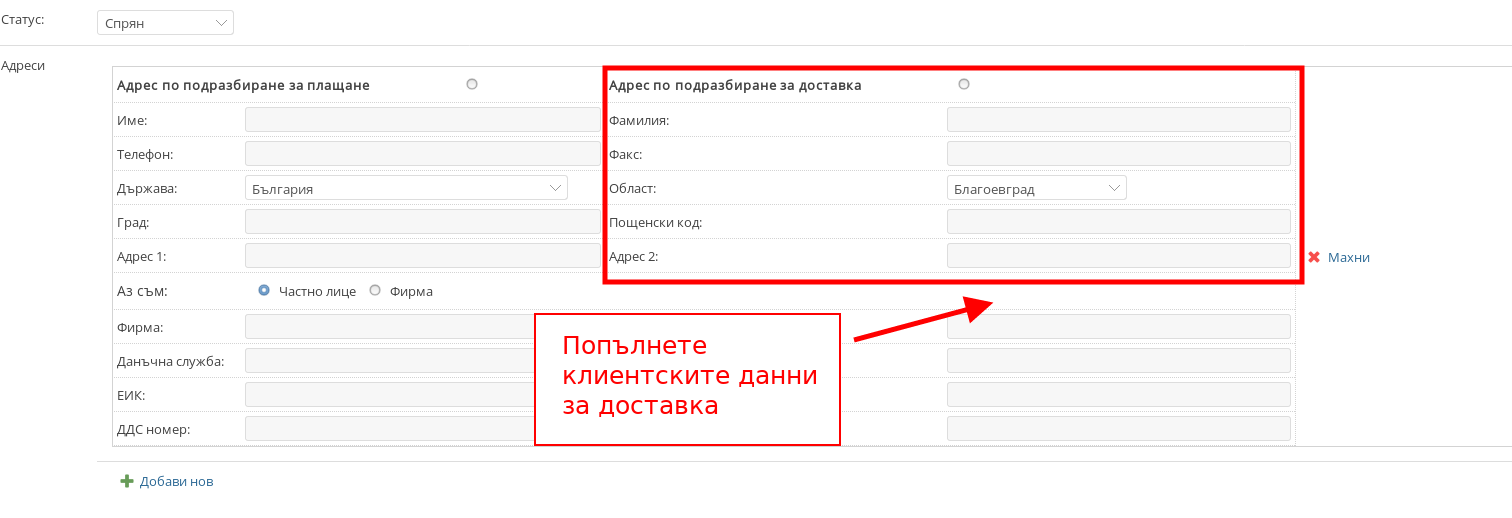The image size is (1512, 518).
Task: Choose the Частно лице radio option
Action: click(x=264, y=290)
